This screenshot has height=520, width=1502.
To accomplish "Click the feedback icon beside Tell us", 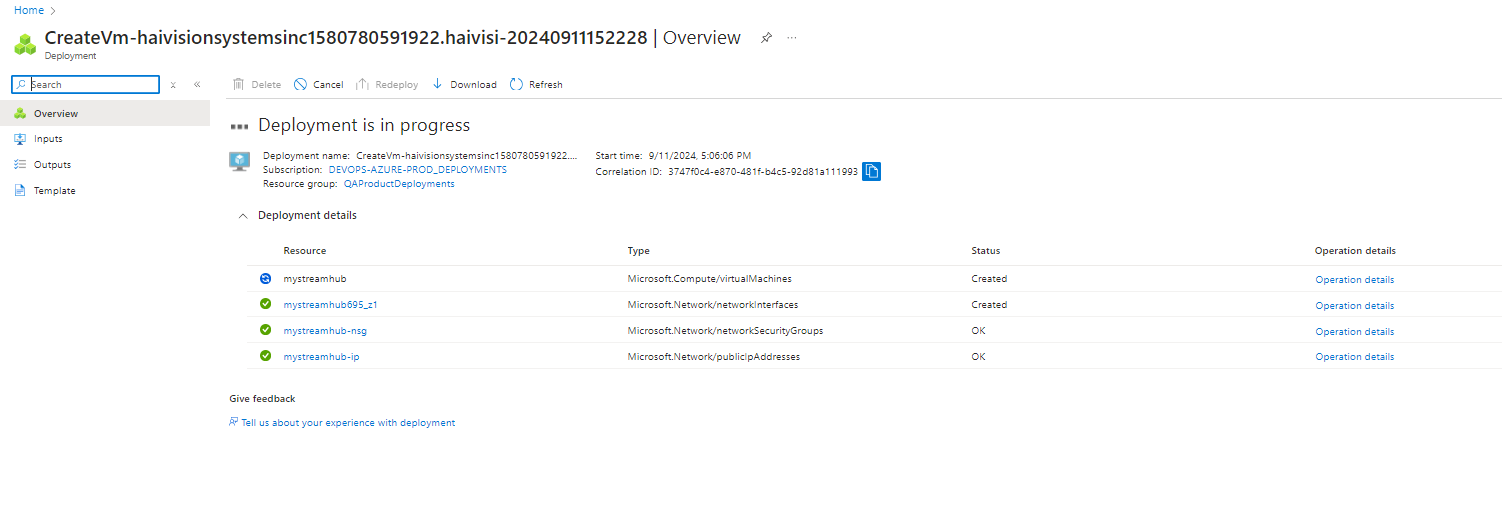I will pyautogui.click(x=233, y=423).
